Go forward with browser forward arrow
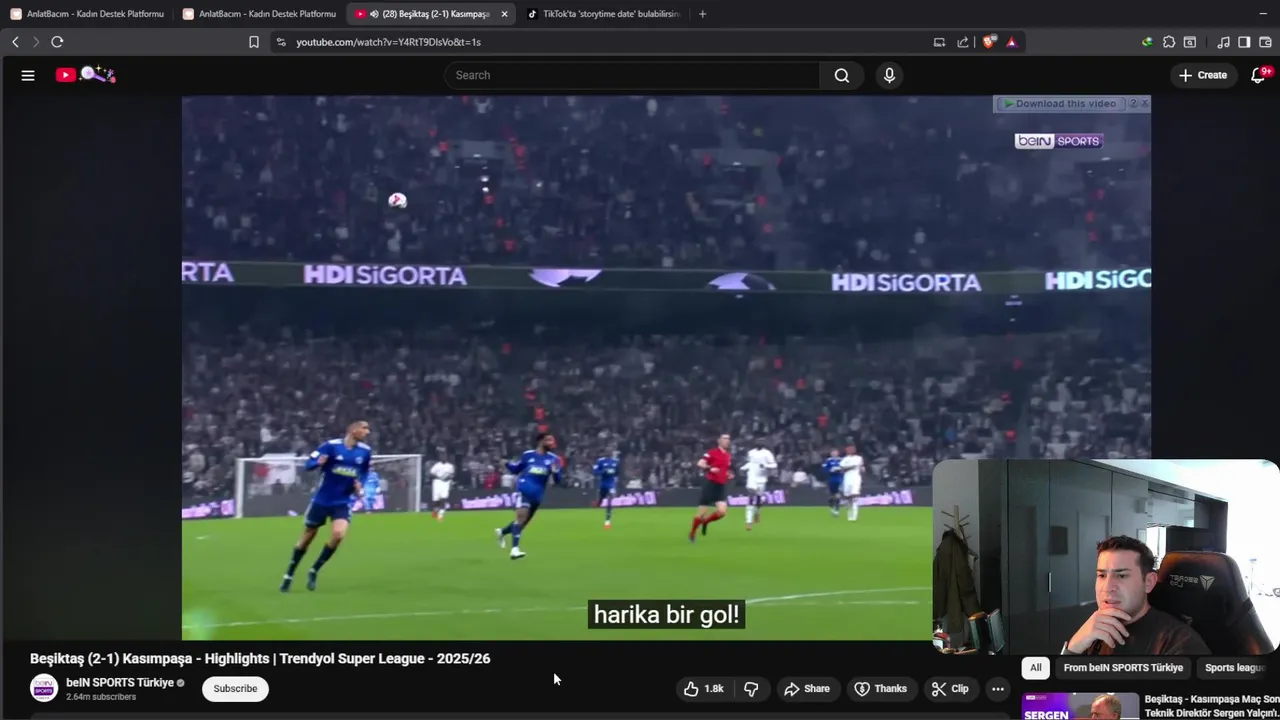The width and height of the screenshot is (1280, 720). (x=36, y=42)
